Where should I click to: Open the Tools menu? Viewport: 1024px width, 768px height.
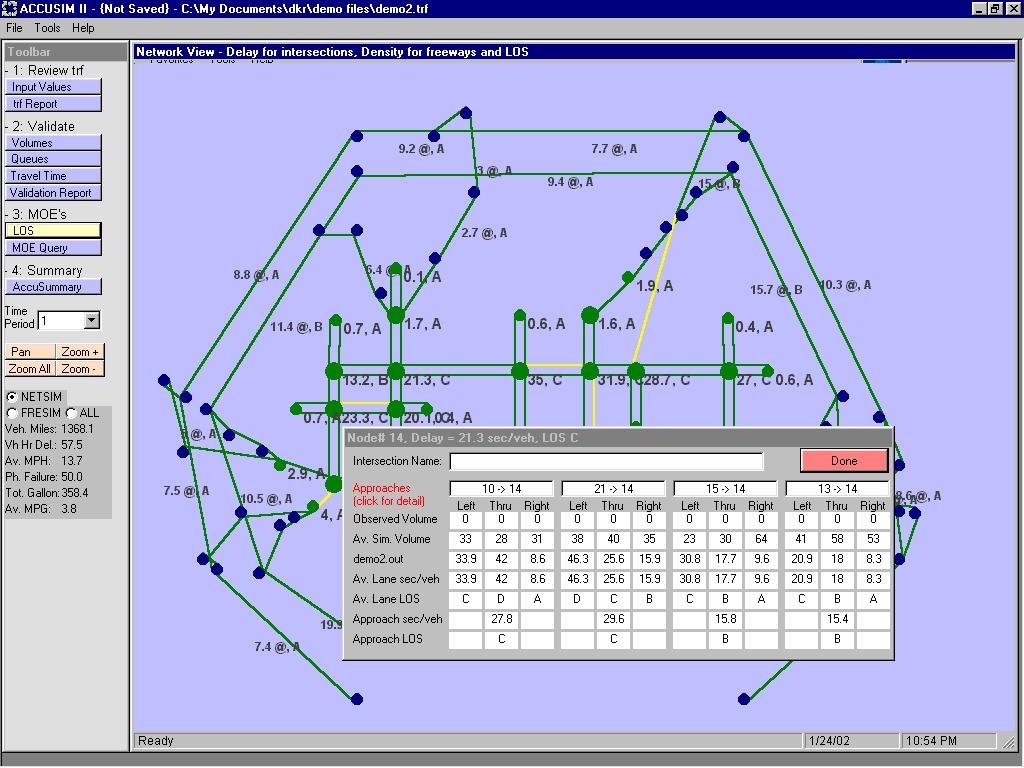tap(46, 28)
